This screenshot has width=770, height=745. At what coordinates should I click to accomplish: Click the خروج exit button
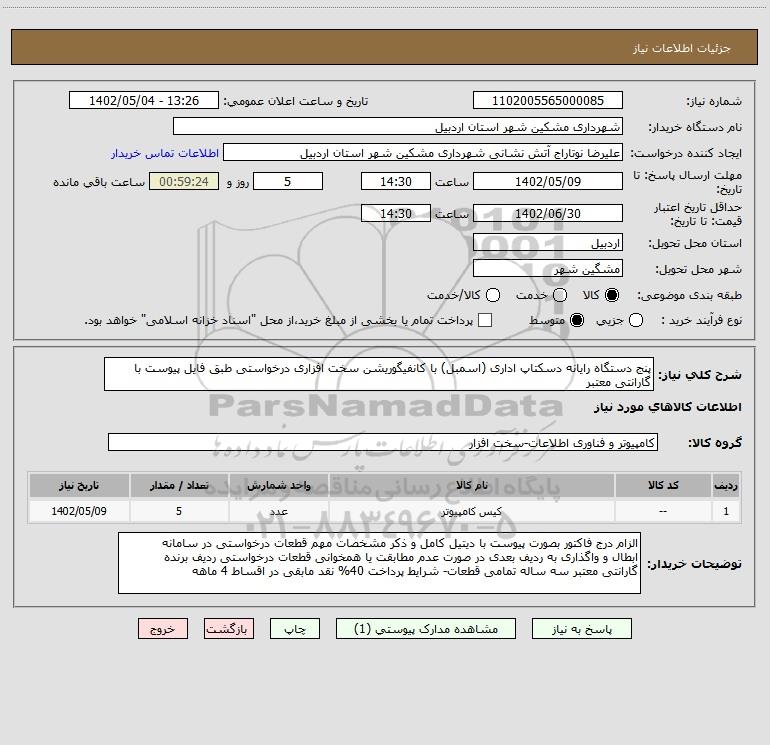pos(163,629)
